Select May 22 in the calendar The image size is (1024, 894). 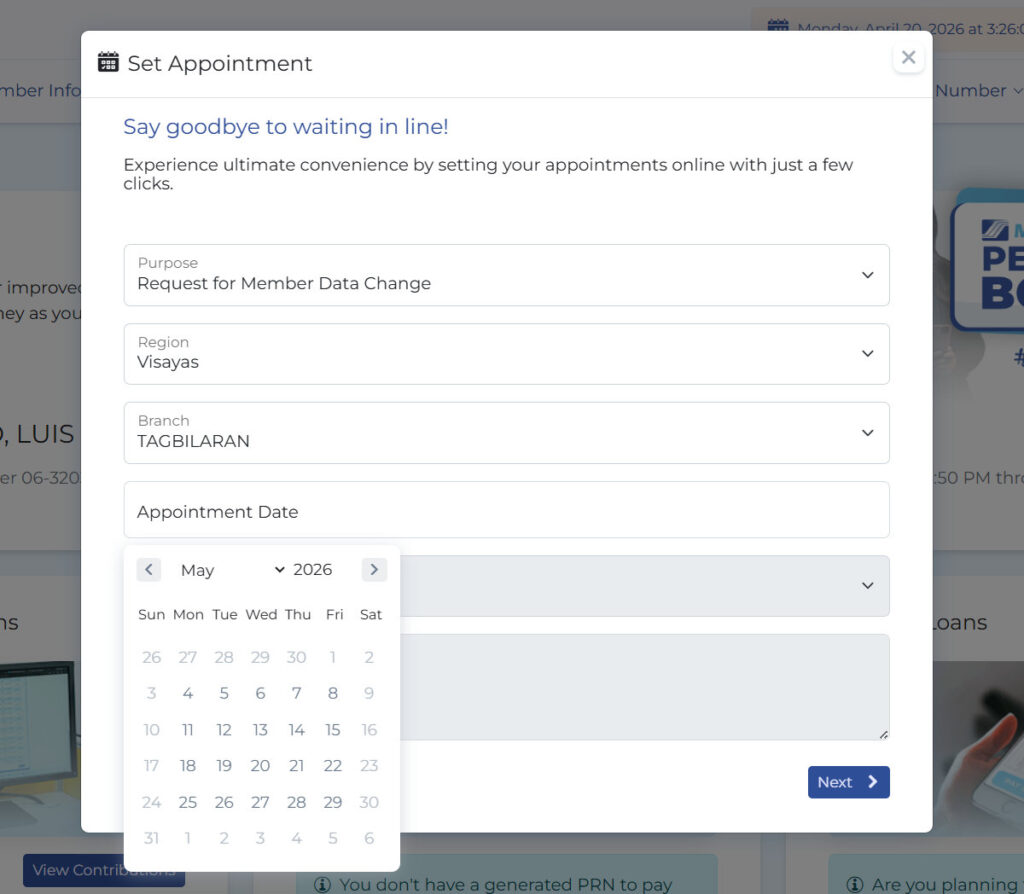tap(332, 765)
